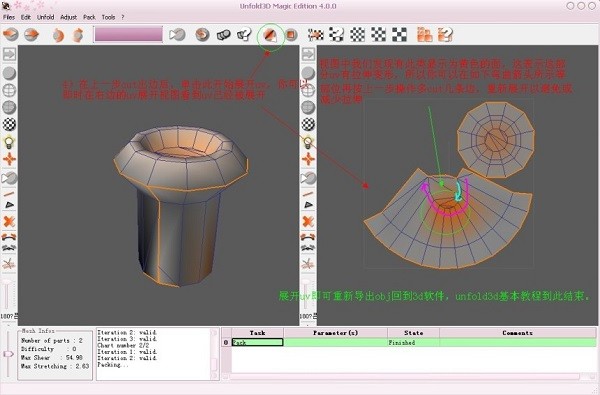Image resolution: width=600 pixels, height=395 pixels.
Task: Click the Comments column header
Action: pyautogui.click(x=518, y=333)
